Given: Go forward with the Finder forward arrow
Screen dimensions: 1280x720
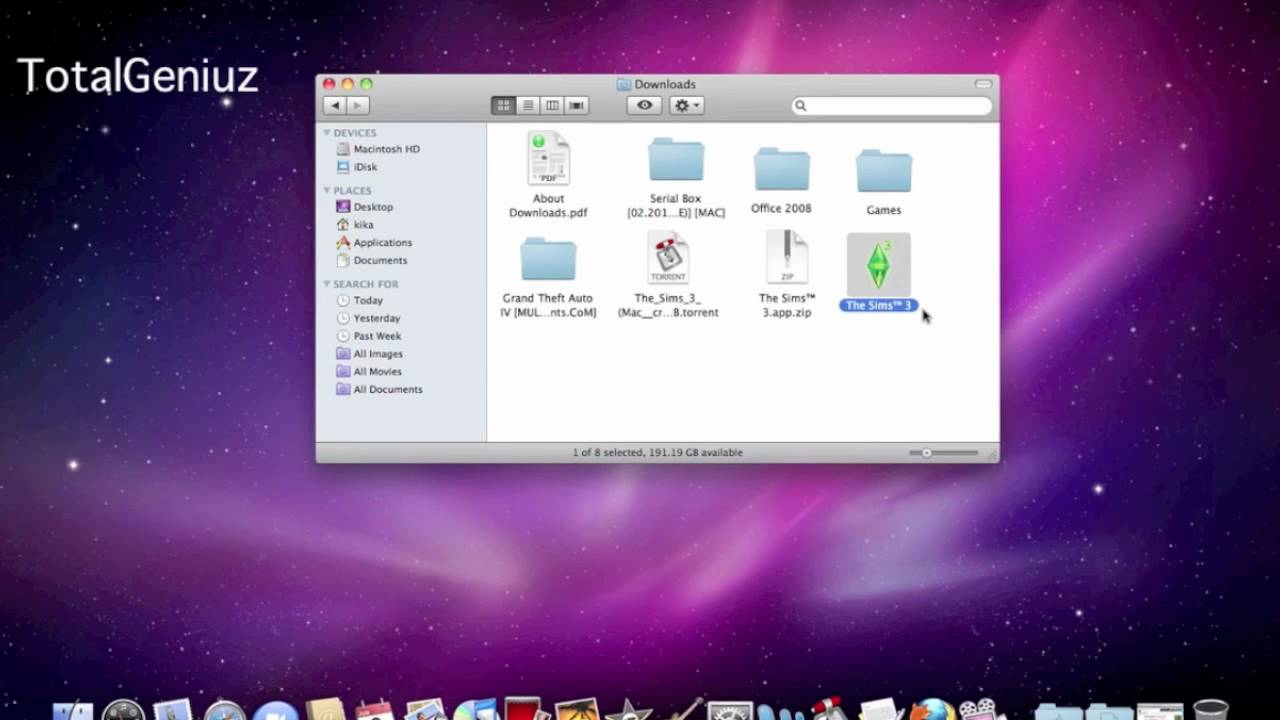Looking at the screenshot, I should coord(358,105).
